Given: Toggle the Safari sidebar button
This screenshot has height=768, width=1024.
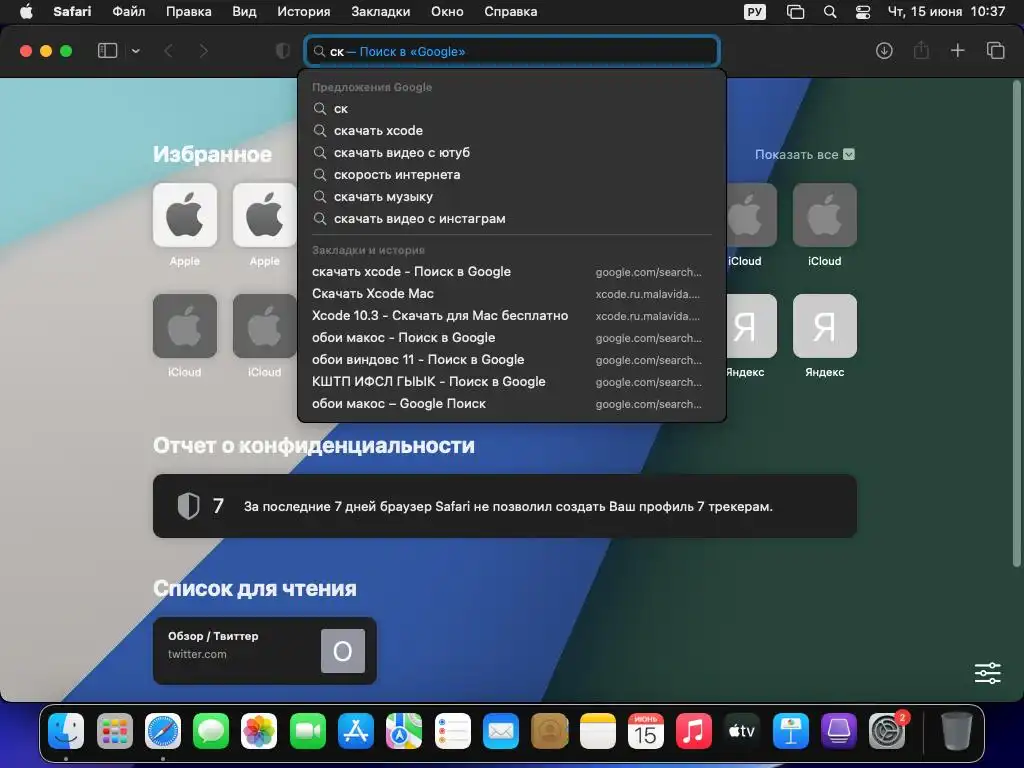Looking at the screenshot, I should (107, 51).
